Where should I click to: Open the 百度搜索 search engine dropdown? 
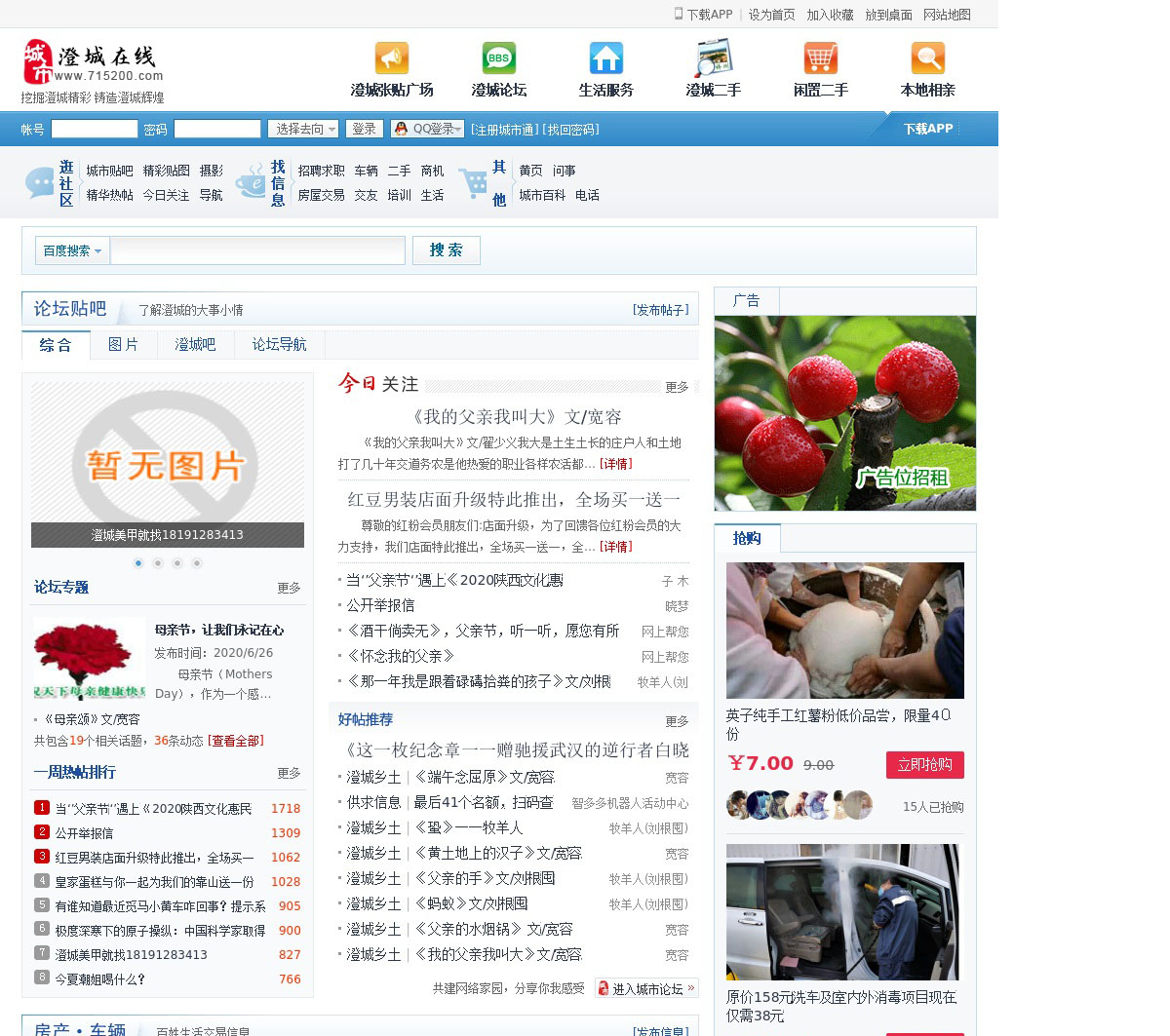[72, 250]
